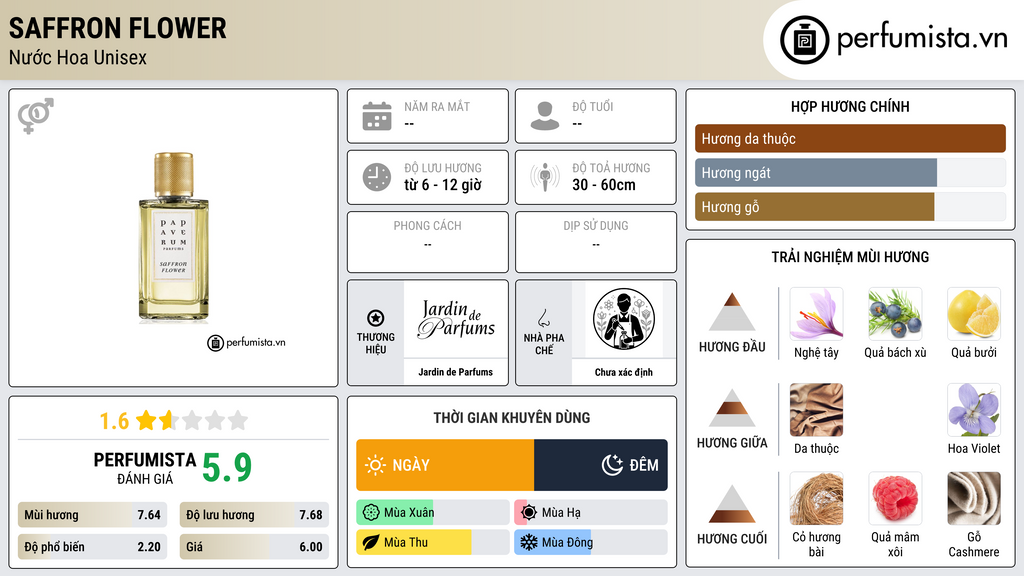
Task: Click the Chưa xác định perfumer label
Action: (x=624, y=372)
